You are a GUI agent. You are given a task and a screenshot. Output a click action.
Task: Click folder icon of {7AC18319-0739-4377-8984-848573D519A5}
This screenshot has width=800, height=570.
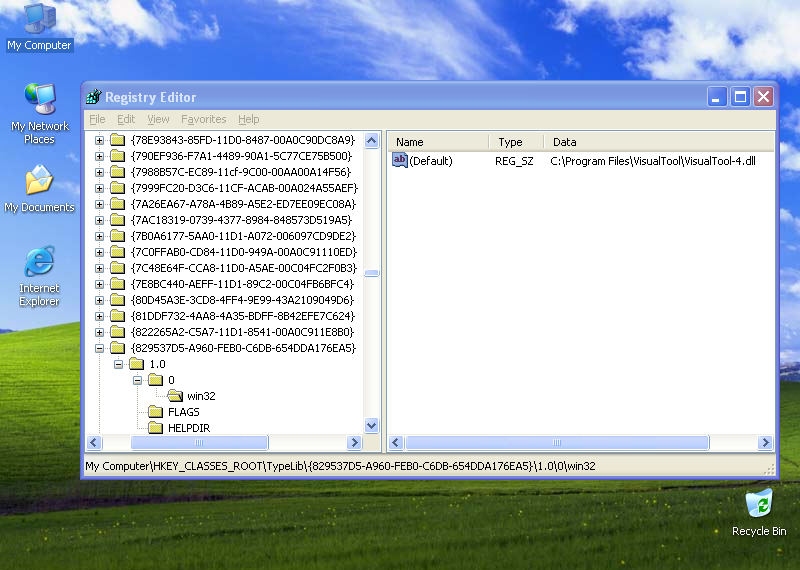pos(118,220)
